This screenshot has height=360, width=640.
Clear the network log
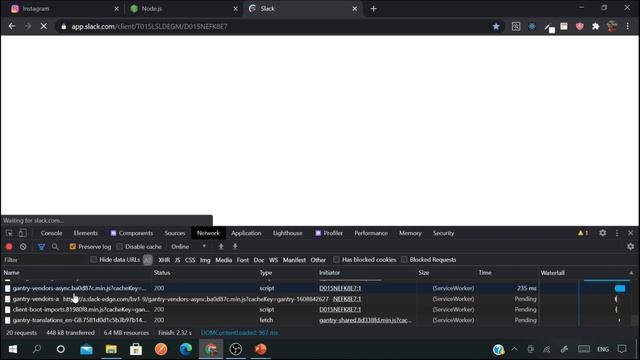[x=23, y=247]
